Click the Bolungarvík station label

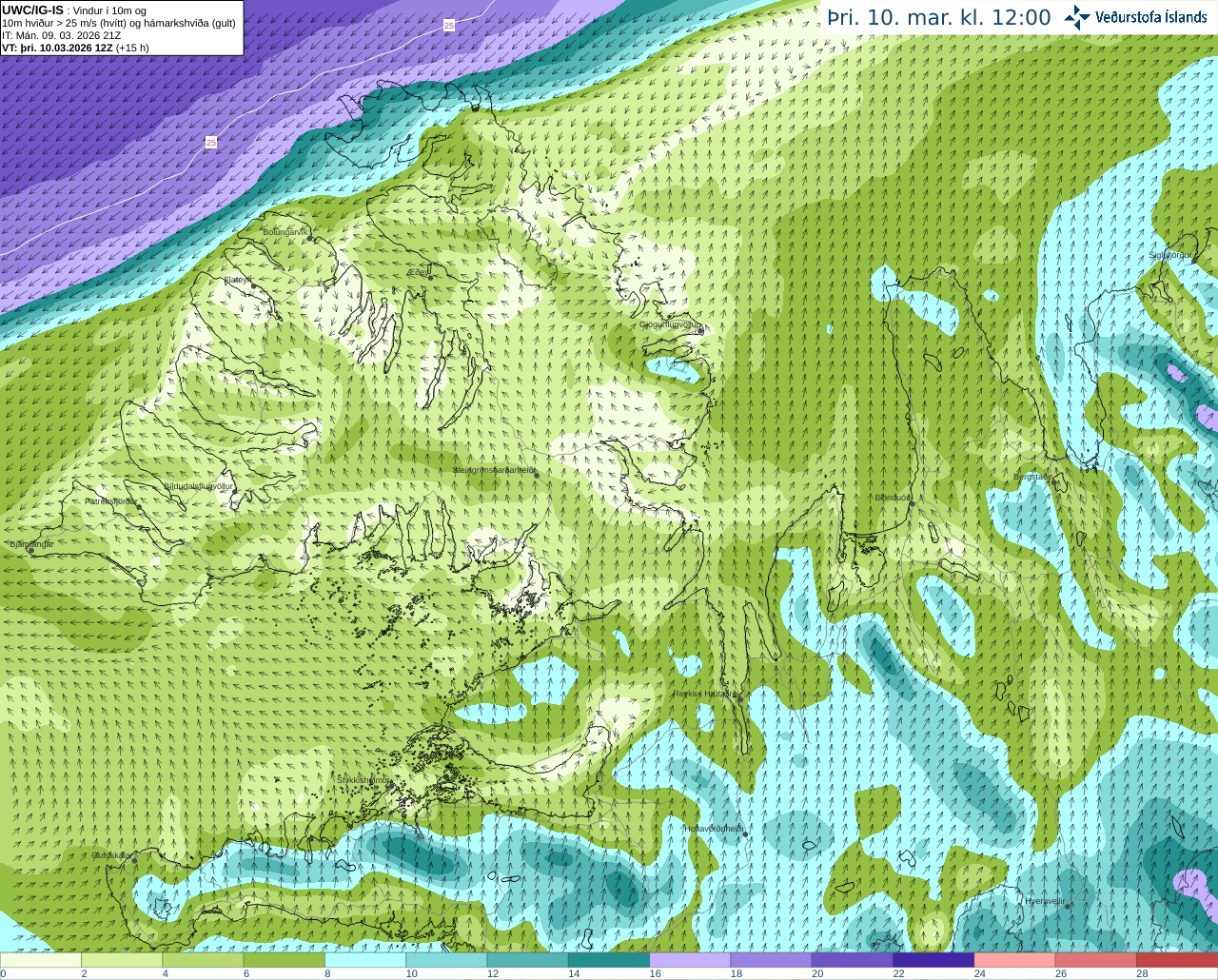[285, 232]
